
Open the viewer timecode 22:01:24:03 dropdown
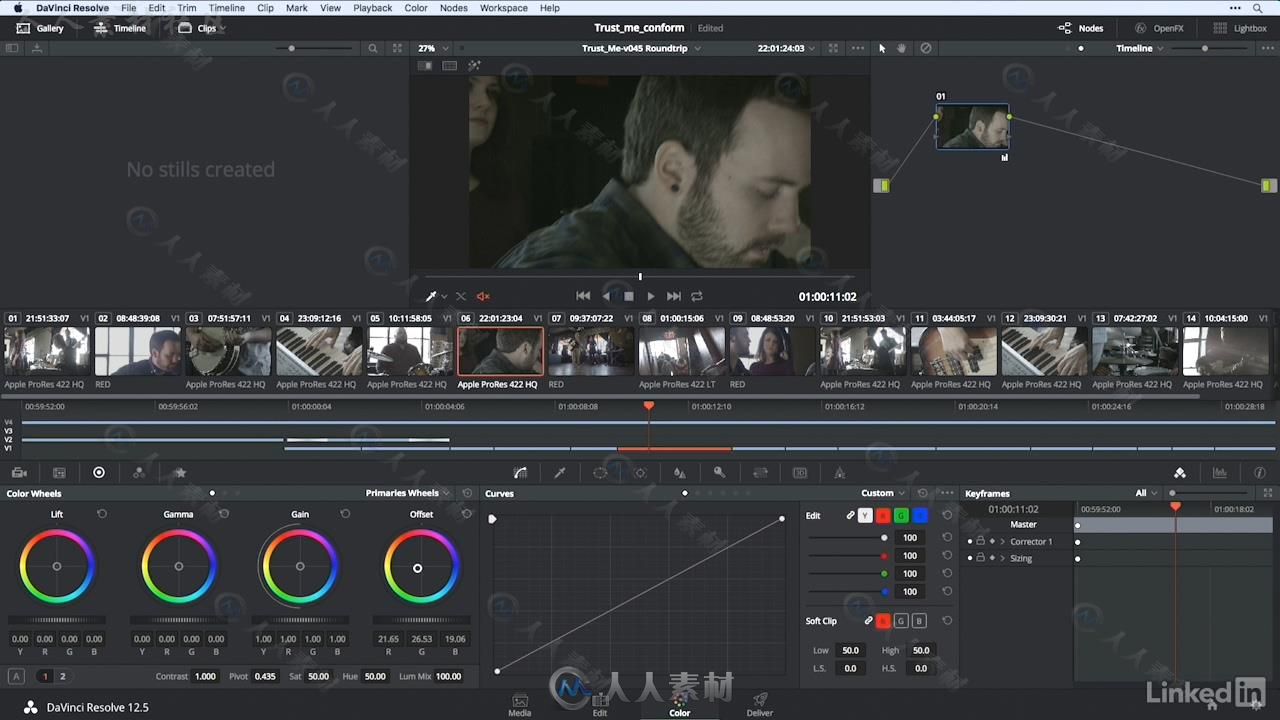(786, 48)
